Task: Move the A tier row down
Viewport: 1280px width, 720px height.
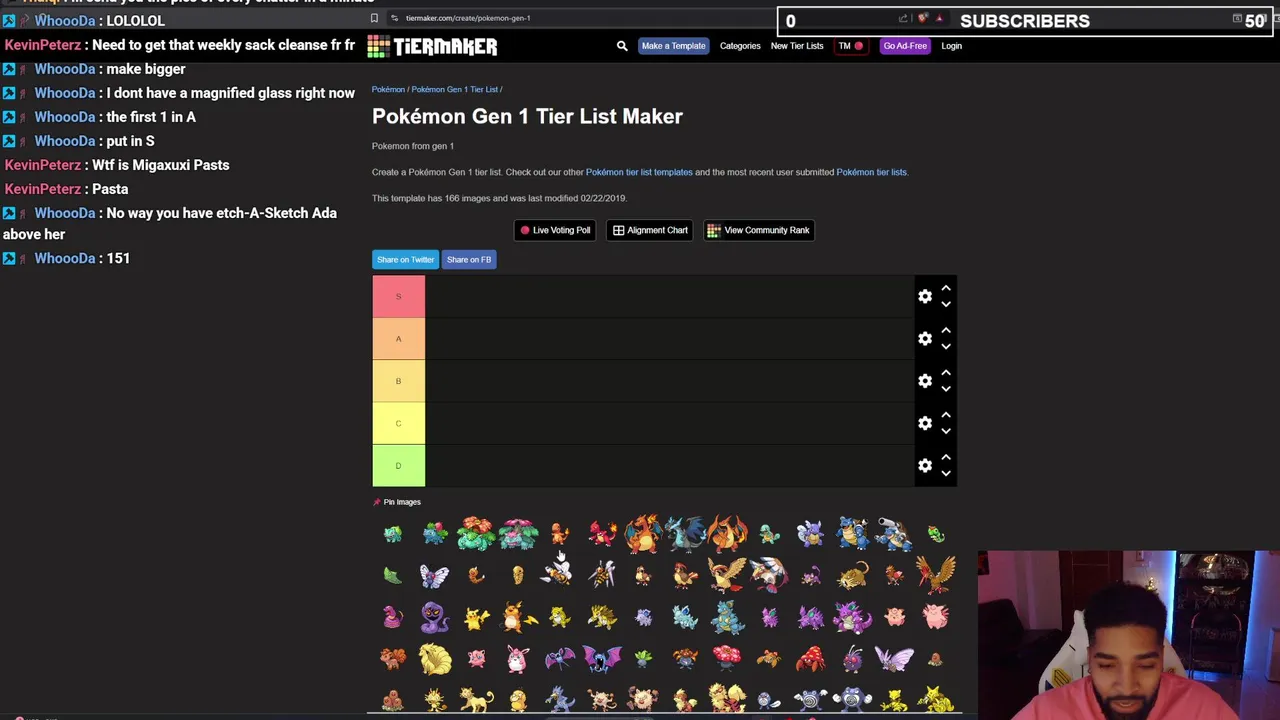Action: click(945, 346)
